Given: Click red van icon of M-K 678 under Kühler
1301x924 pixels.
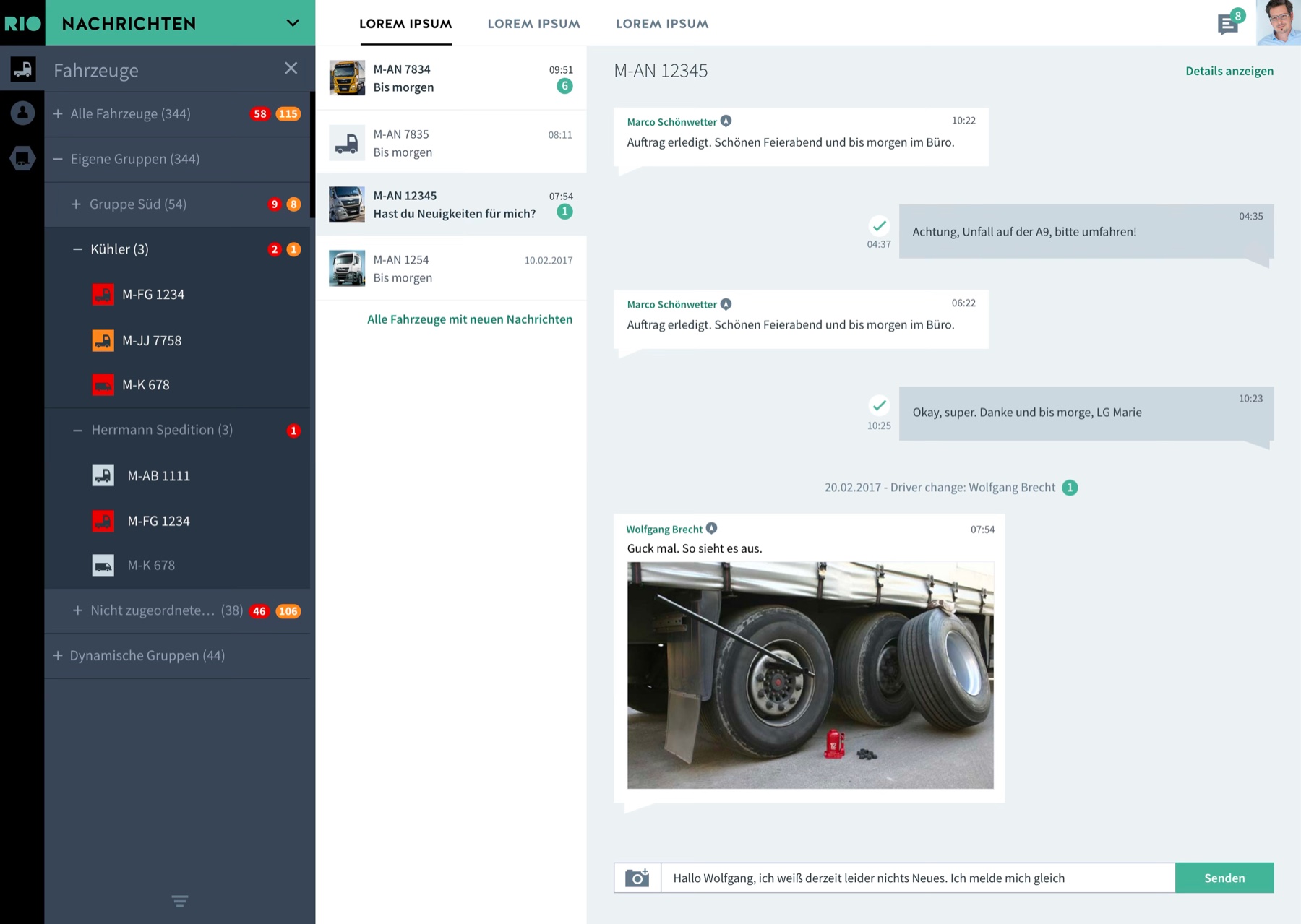Looking at the screenshot, I should pyautogui.click(x=103, y=385).
